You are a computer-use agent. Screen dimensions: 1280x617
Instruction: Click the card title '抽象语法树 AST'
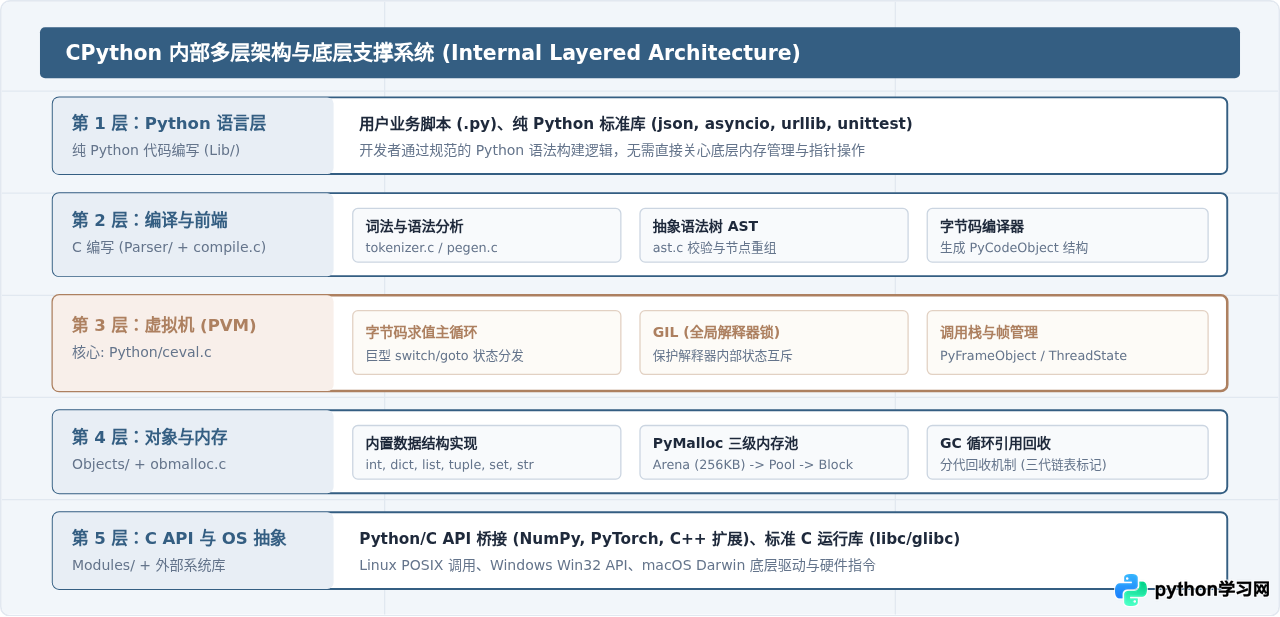pyautogui.click(x=705, y=227)
